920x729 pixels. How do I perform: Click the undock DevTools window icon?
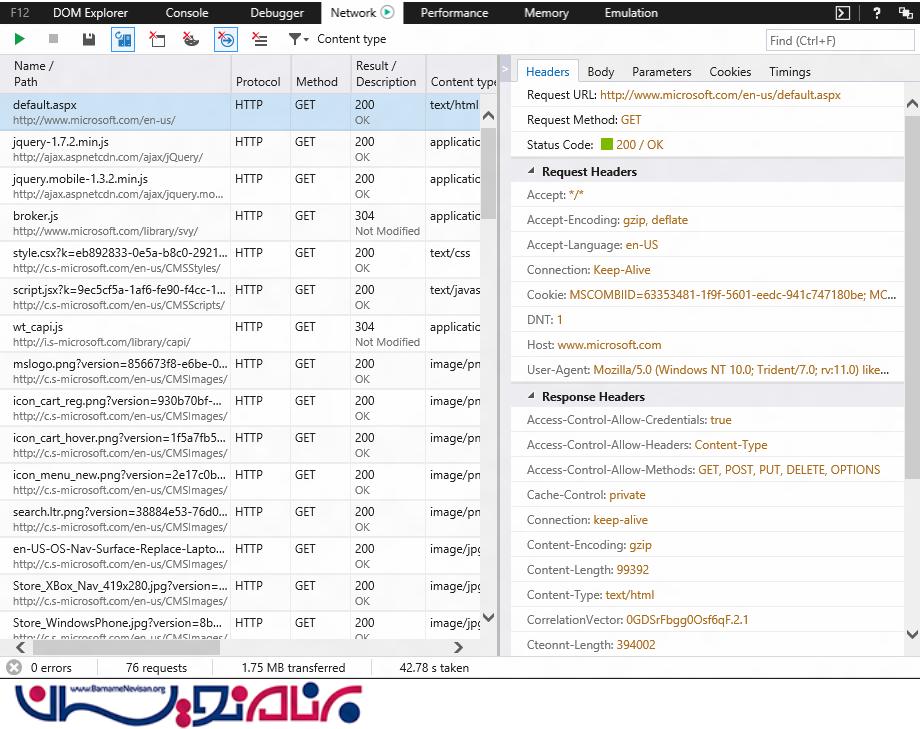pyautogui.click(x=906, y=13)
